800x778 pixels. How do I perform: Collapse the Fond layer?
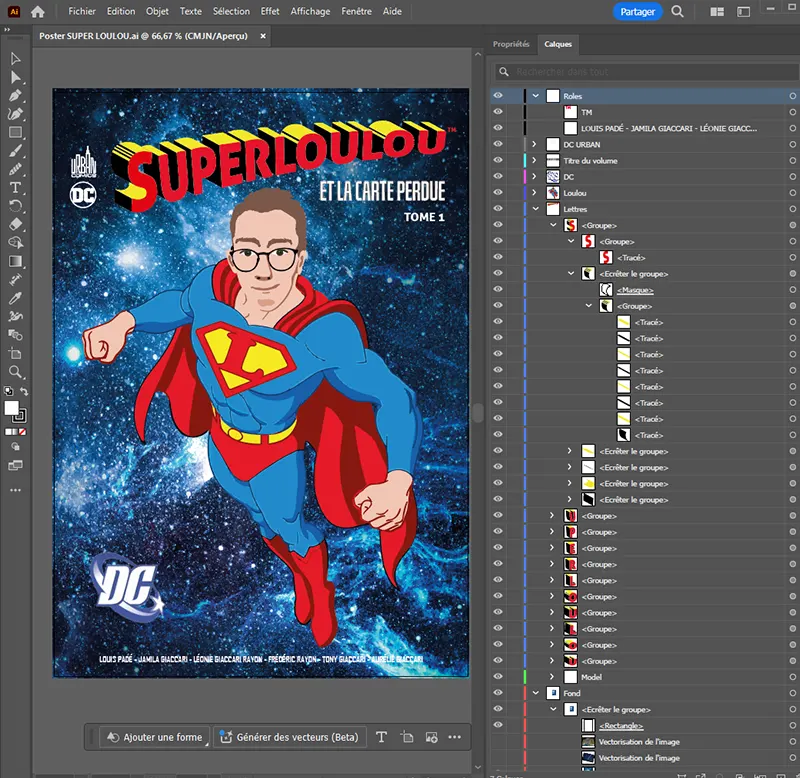point(535,693)
